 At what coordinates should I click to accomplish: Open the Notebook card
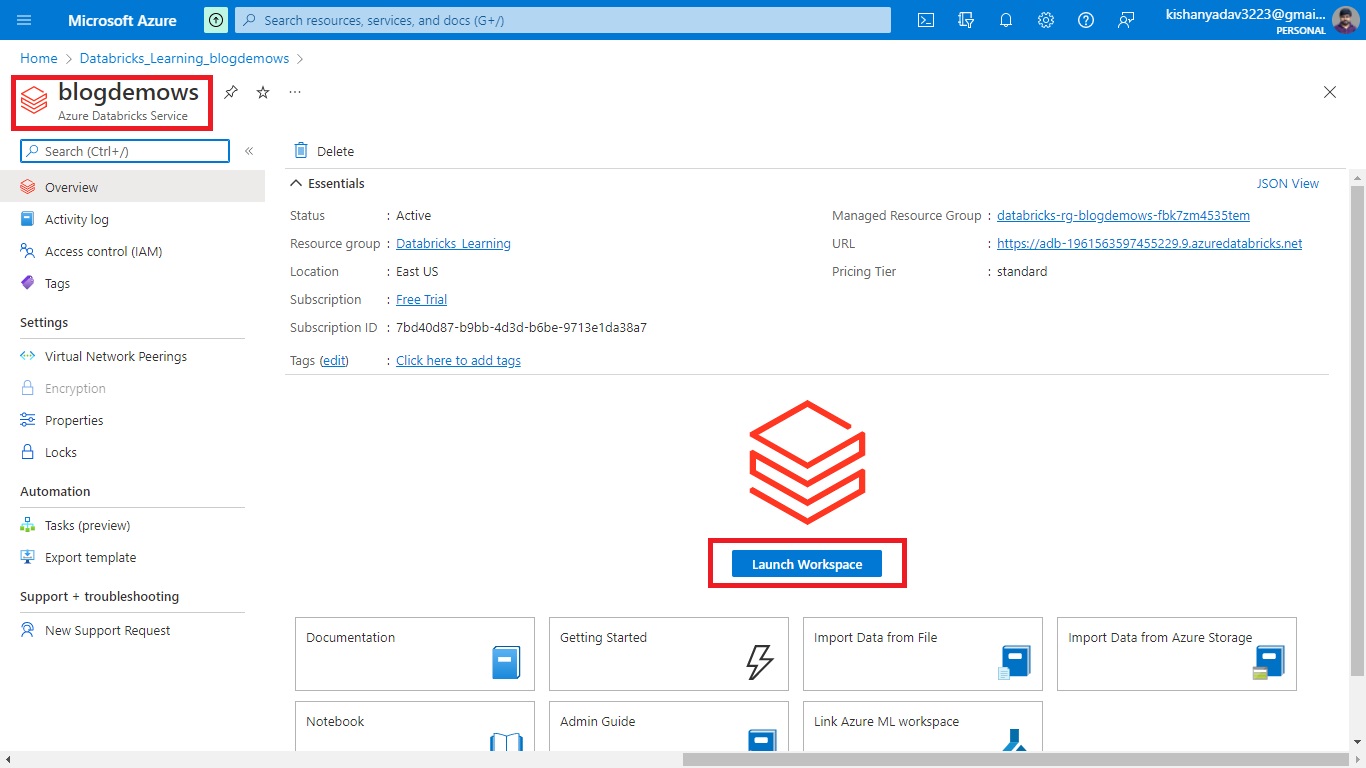[415, 725]
